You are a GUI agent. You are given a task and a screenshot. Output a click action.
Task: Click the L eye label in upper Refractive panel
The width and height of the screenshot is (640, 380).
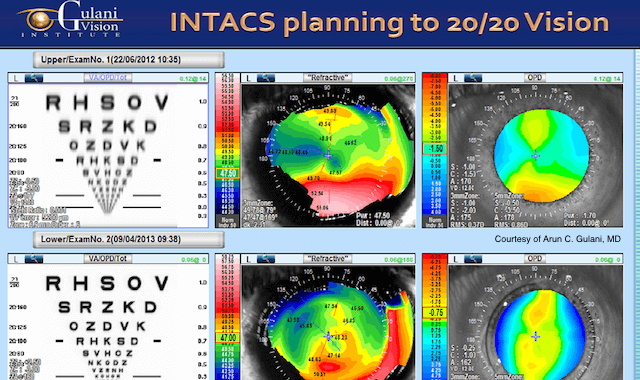pos(248,78)
